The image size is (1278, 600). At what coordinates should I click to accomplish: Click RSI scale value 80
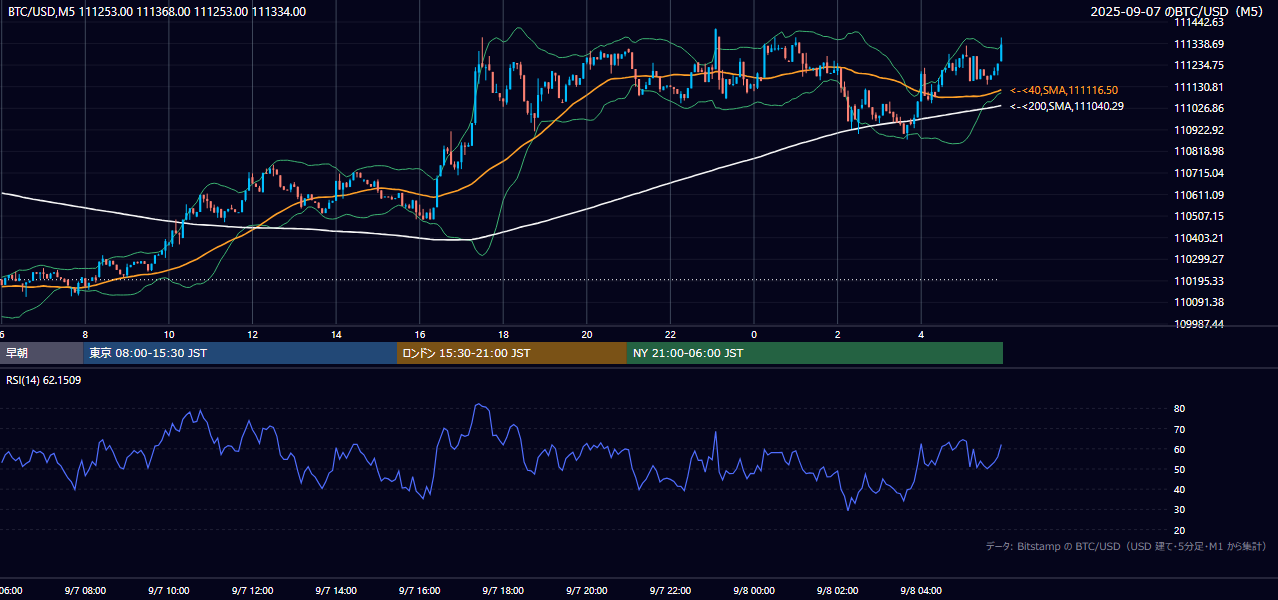click(x=1179, y=409)
